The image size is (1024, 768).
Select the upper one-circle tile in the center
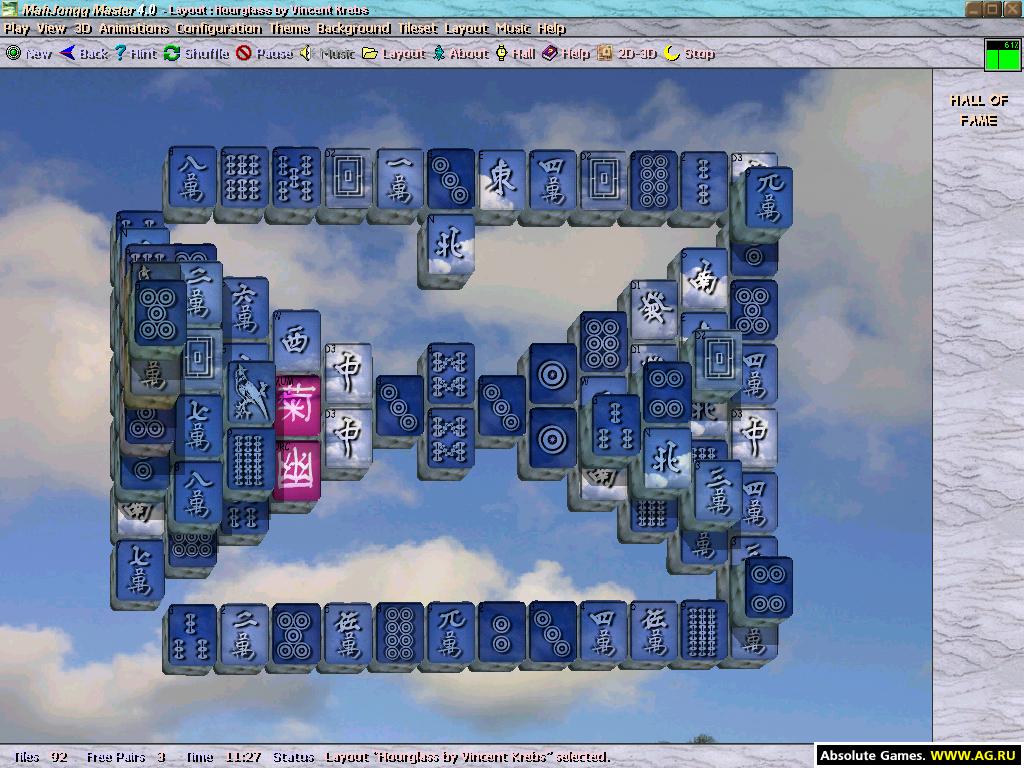[552, 375]
